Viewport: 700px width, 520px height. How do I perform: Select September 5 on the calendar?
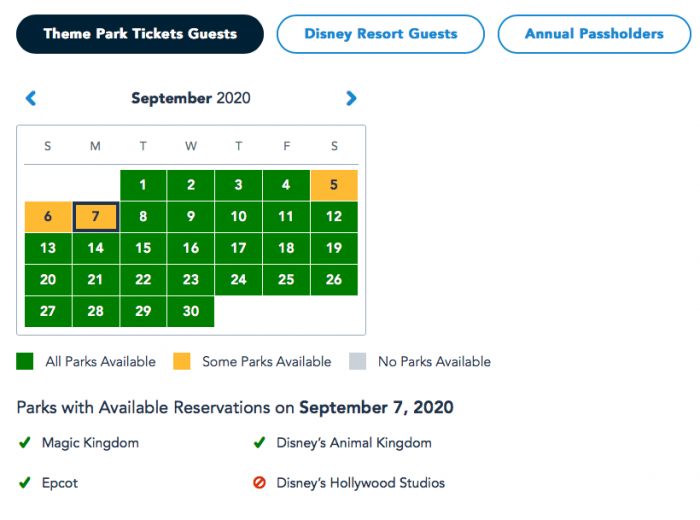(334, 185)
